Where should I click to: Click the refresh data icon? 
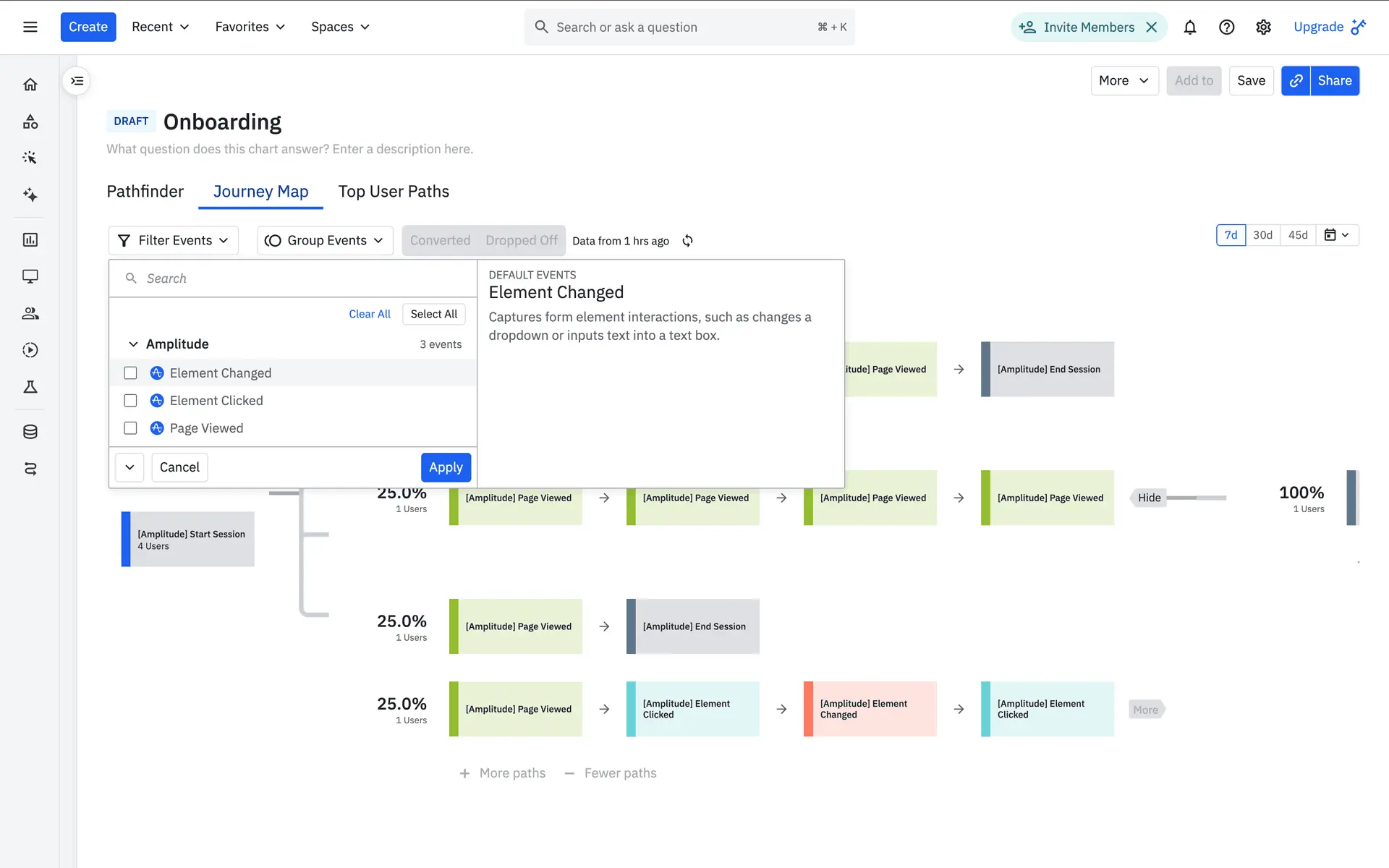coord(687,241)
